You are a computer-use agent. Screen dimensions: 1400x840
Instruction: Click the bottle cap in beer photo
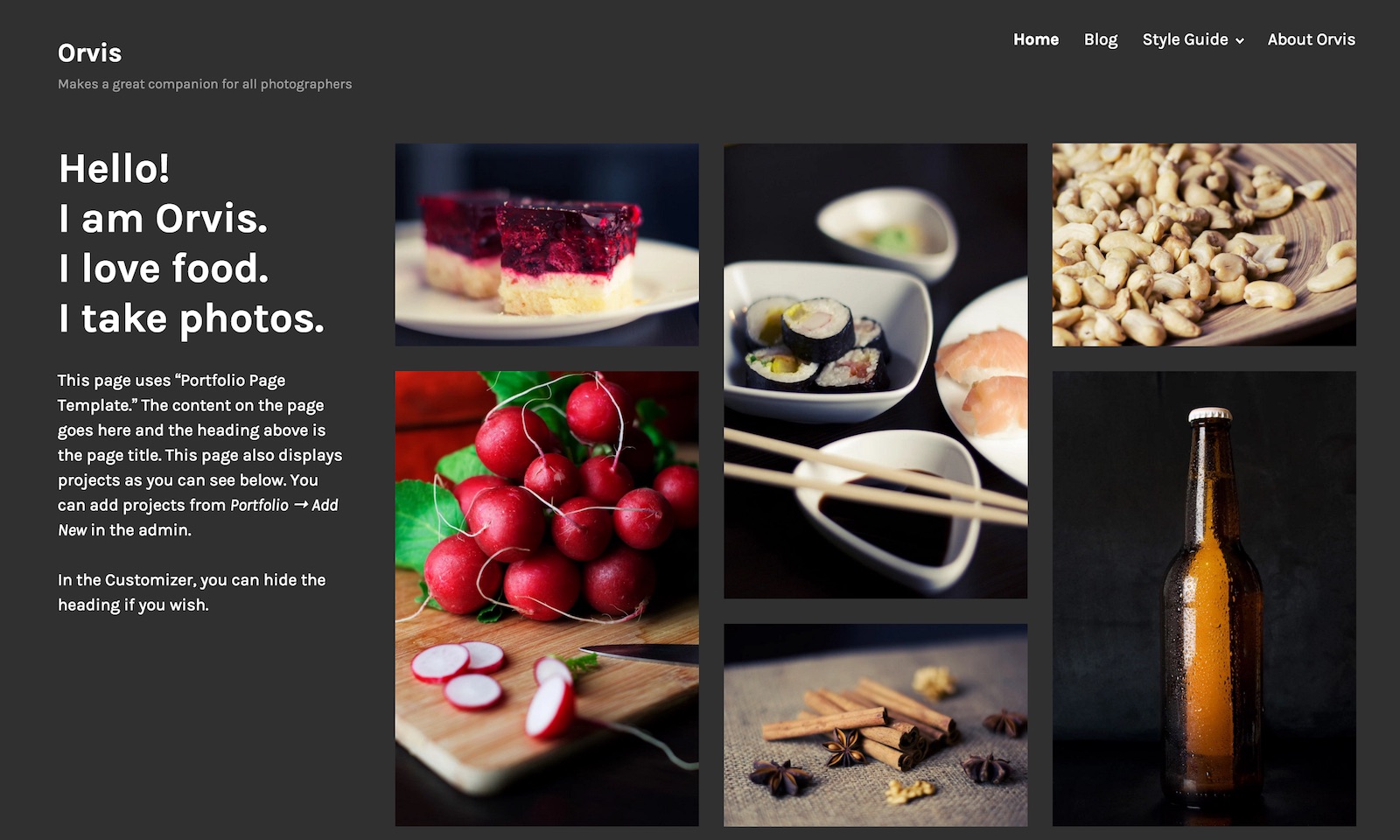tap(1209, 416)
